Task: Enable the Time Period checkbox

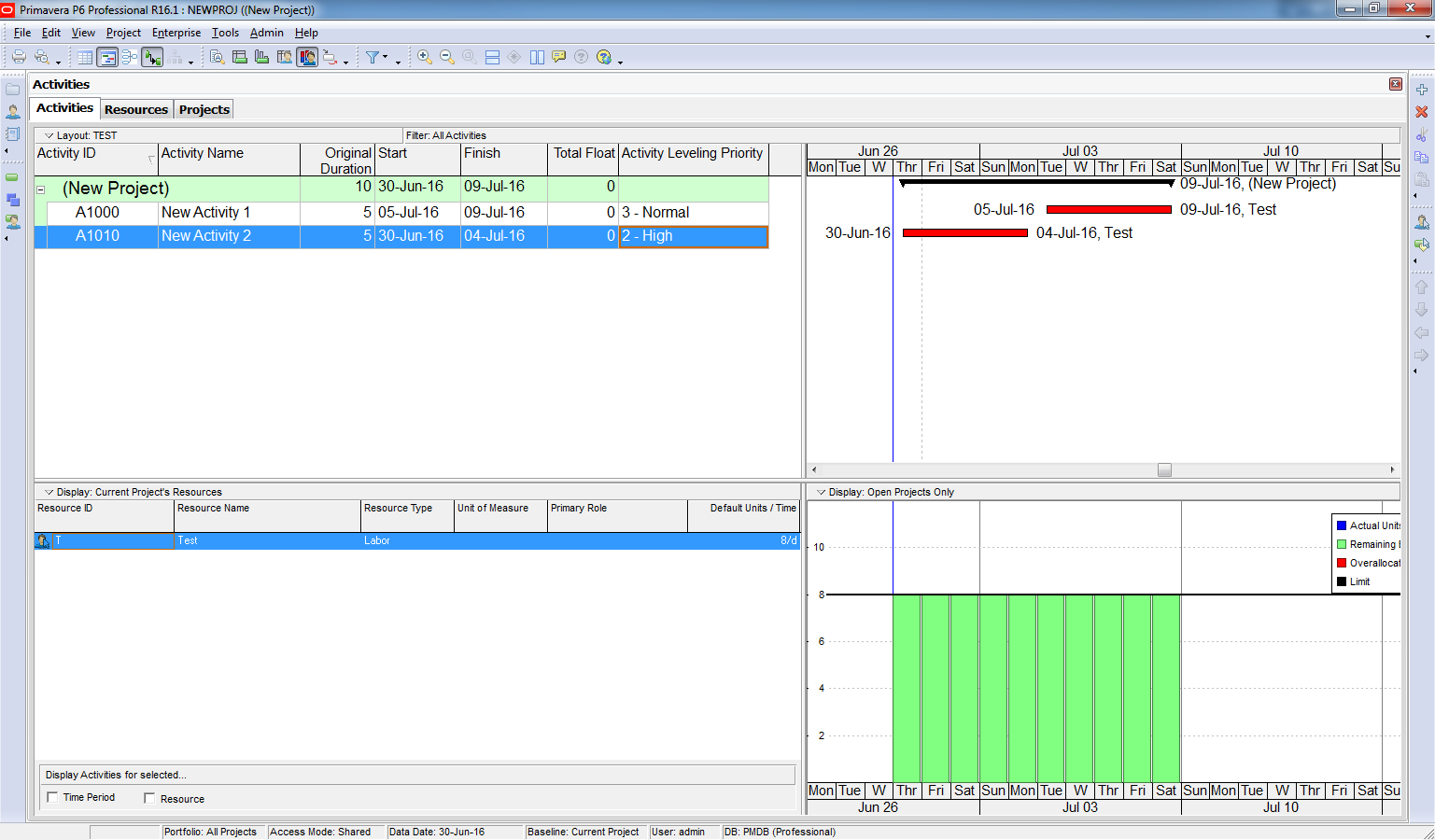Action: [x=53, y=798]
